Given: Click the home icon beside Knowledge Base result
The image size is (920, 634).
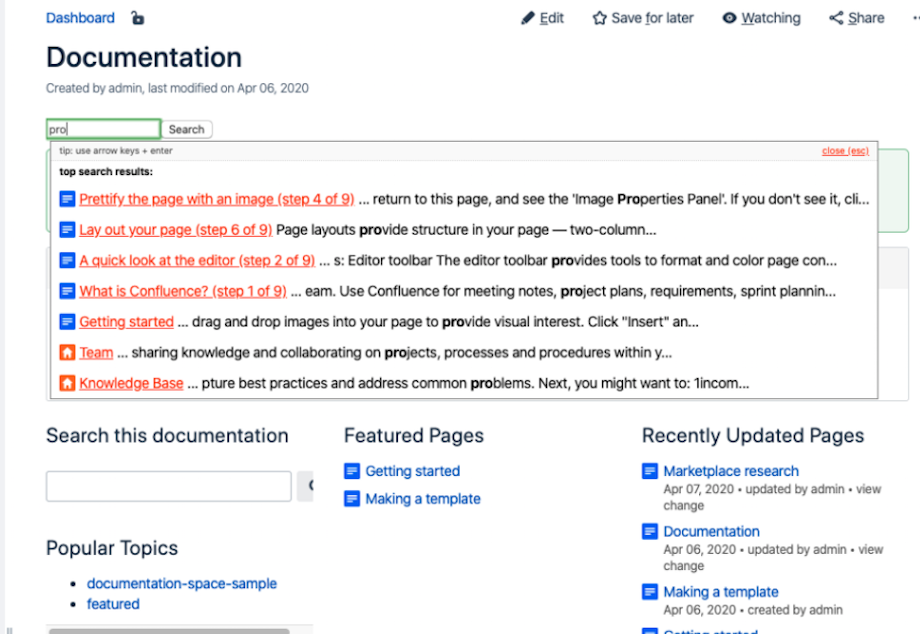Looking at the screenshot, I should (x=67, y=383).
